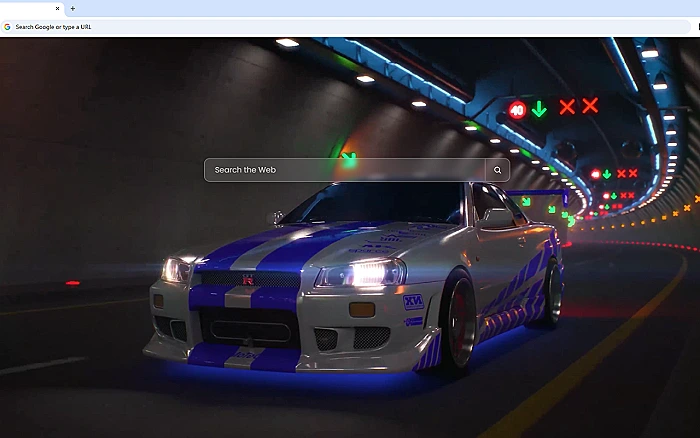Click the Google logo in the address bar
The width and height of the screenshot is (700, 438).
7,27
